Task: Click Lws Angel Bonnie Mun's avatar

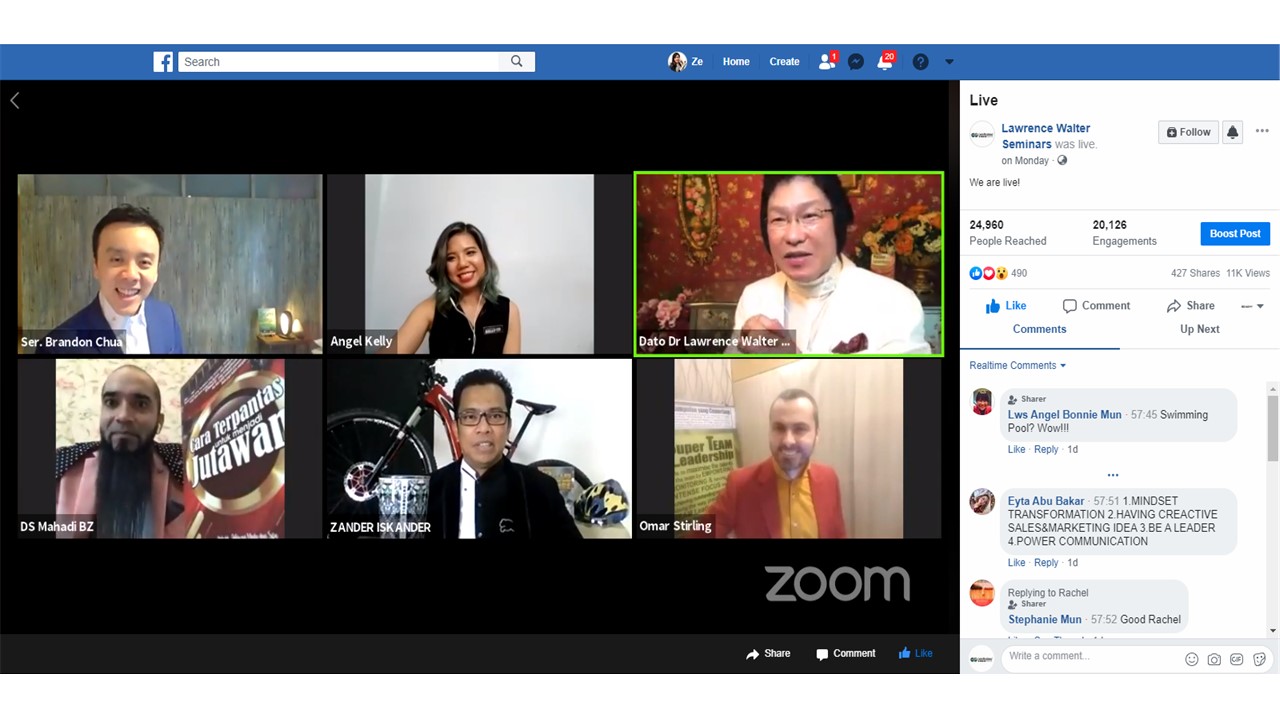Action: [x=982, y=402]
